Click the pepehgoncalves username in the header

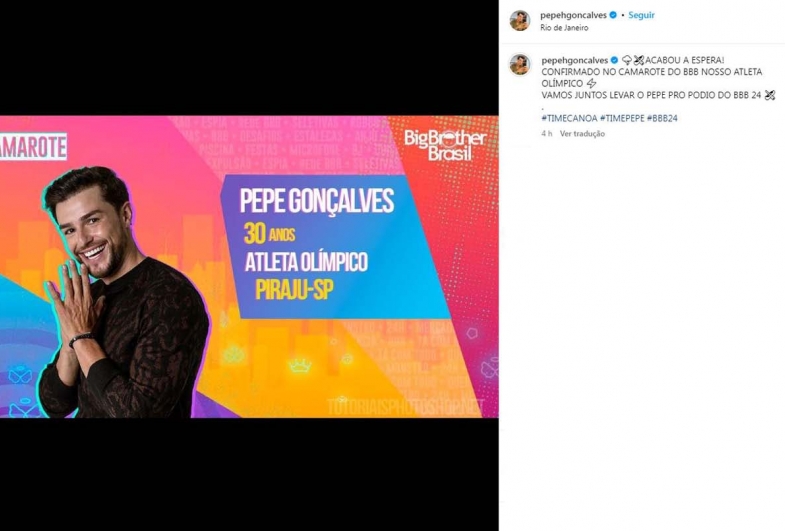573,15
